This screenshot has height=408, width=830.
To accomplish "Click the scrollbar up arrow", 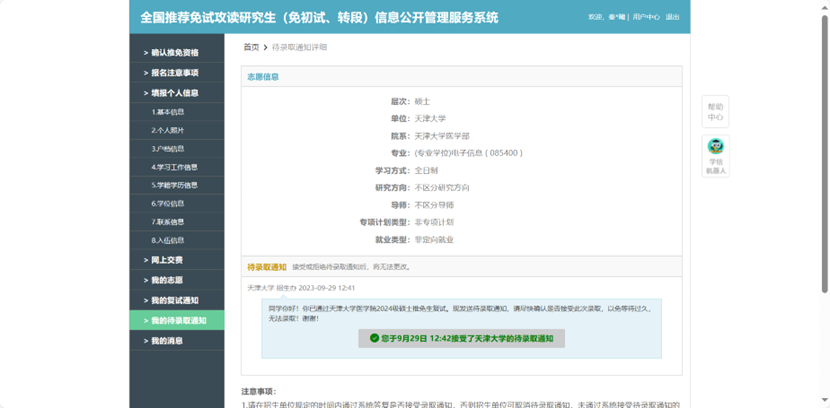I will point(824,6).
